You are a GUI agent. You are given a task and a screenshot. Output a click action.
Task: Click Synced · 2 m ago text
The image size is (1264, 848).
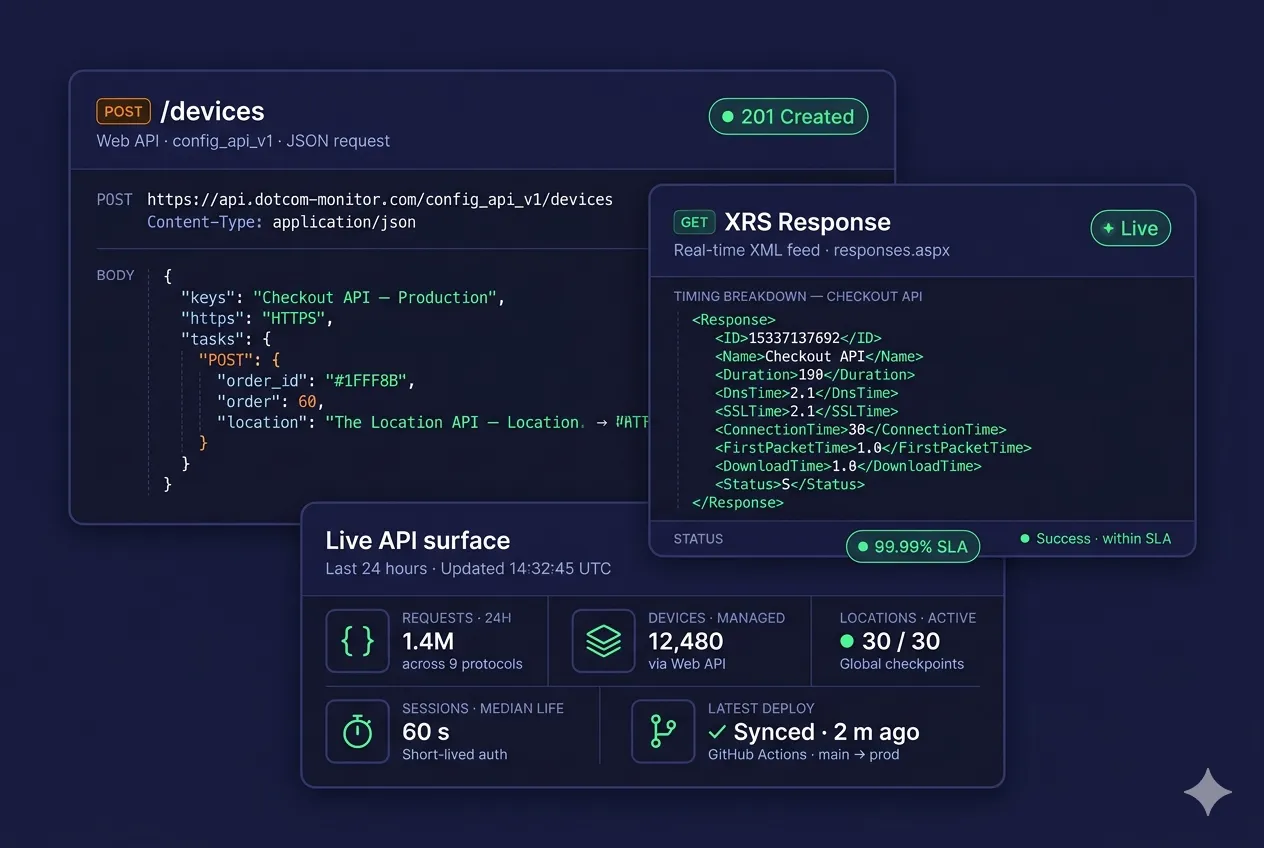point(826,732)
